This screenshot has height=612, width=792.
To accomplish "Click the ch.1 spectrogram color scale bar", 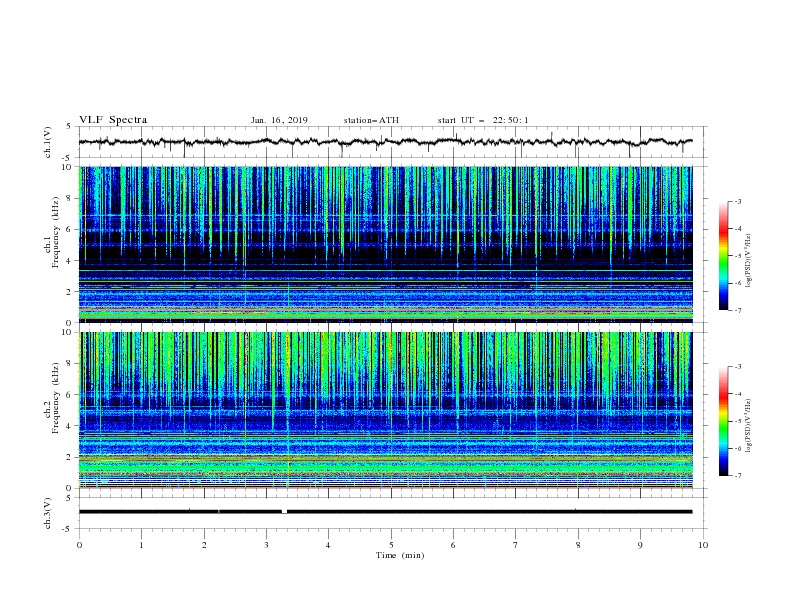I will point(723,256).
